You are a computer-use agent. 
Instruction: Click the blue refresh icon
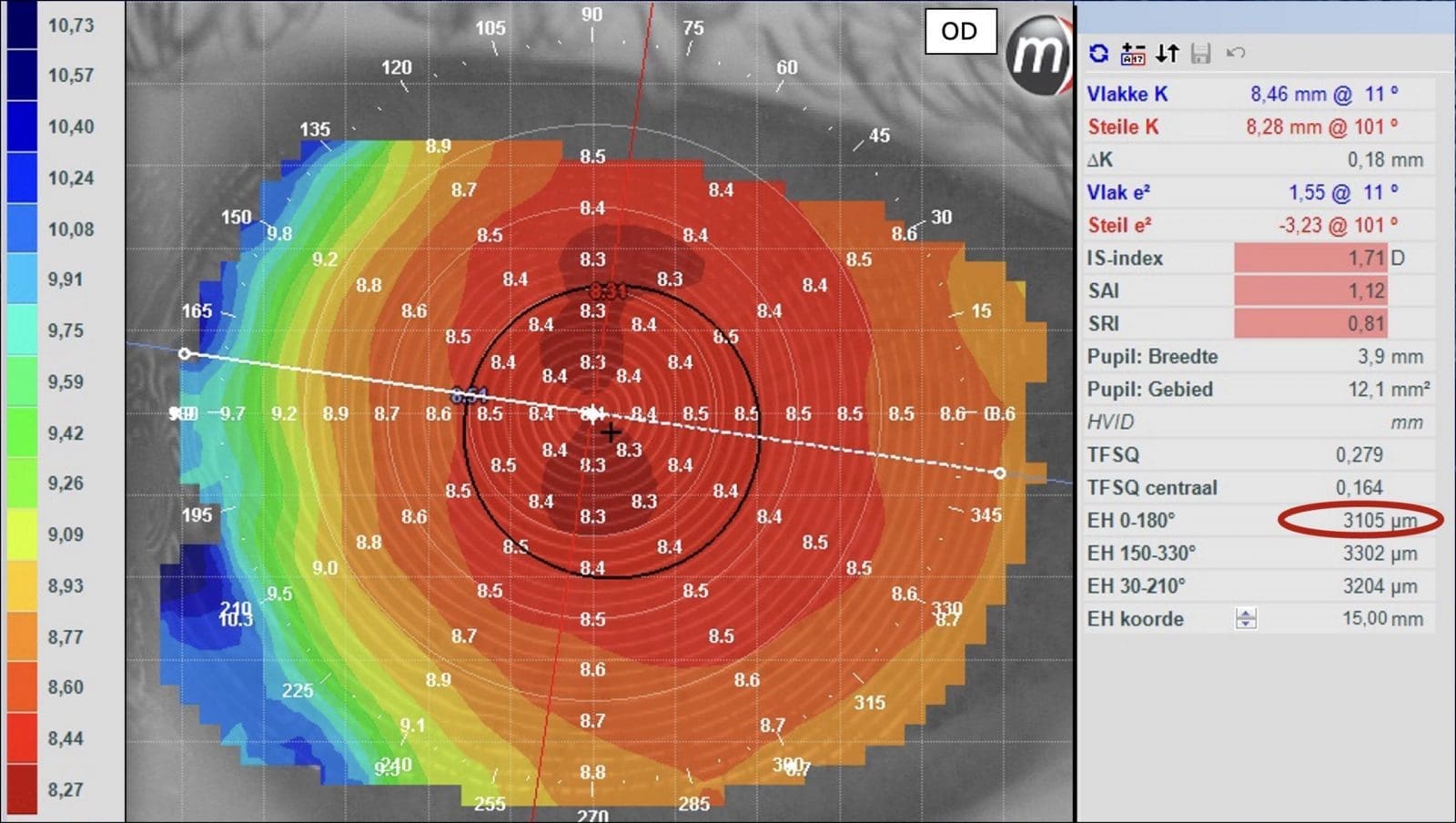click(x=1098, y=54)
